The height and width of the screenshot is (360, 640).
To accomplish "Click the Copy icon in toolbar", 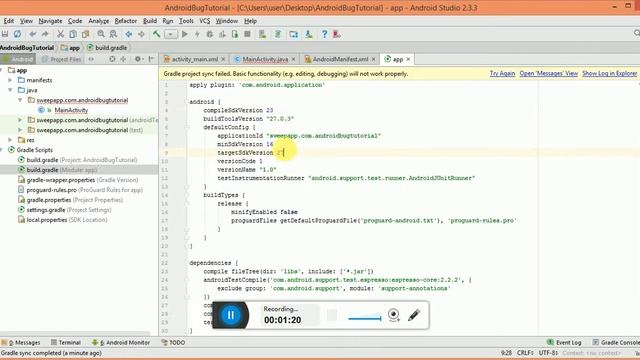I will point(73,34).
